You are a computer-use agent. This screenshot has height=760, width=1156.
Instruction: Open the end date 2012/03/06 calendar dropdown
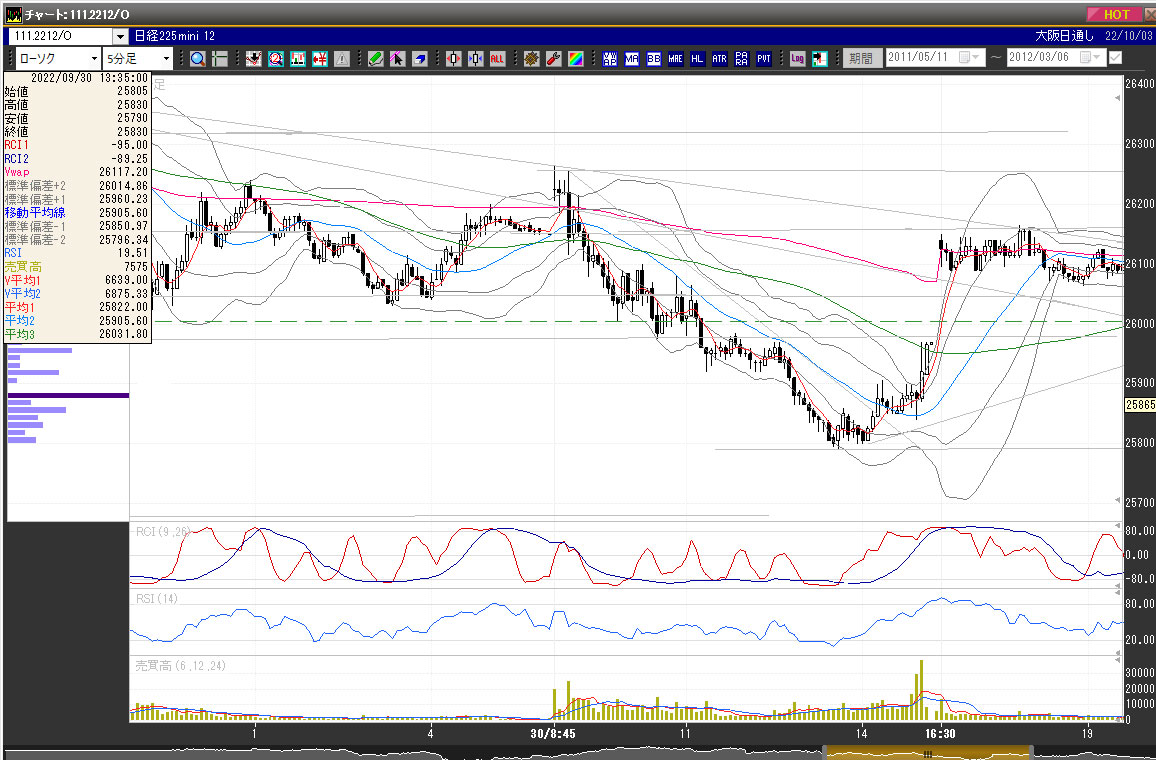(1090, 57)
